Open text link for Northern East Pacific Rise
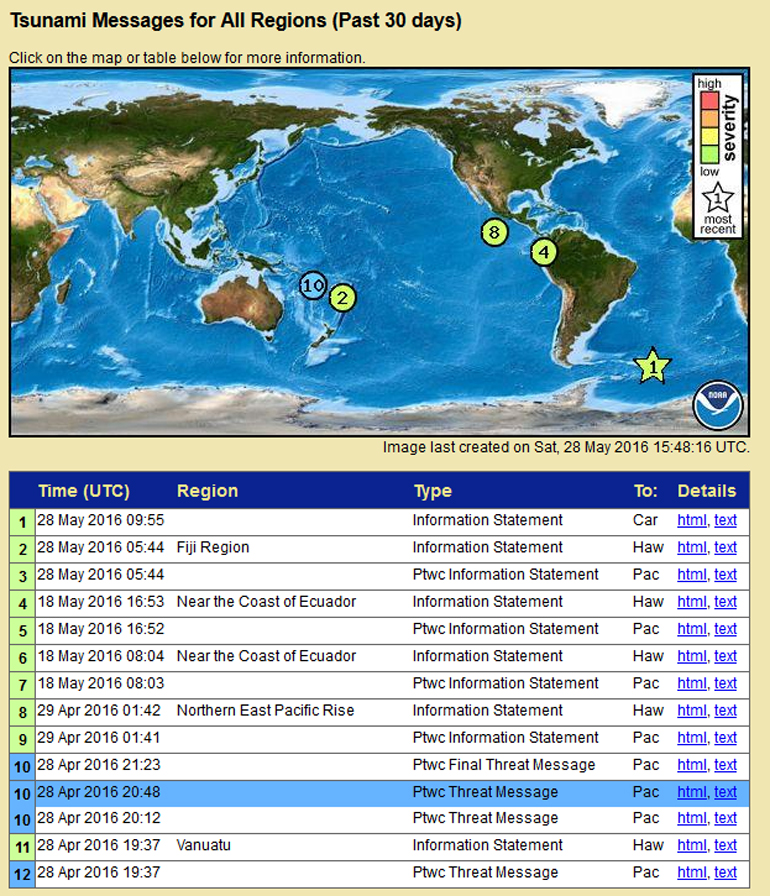This screenshot has height=896, width=770. tap(725, 711)
